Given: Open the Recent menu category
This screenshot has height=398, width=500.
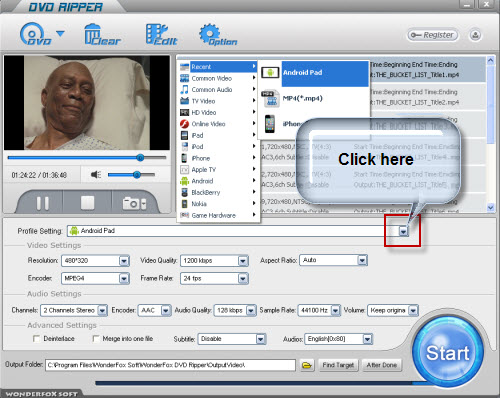Looking at the screenshot, I should (218, 67).
